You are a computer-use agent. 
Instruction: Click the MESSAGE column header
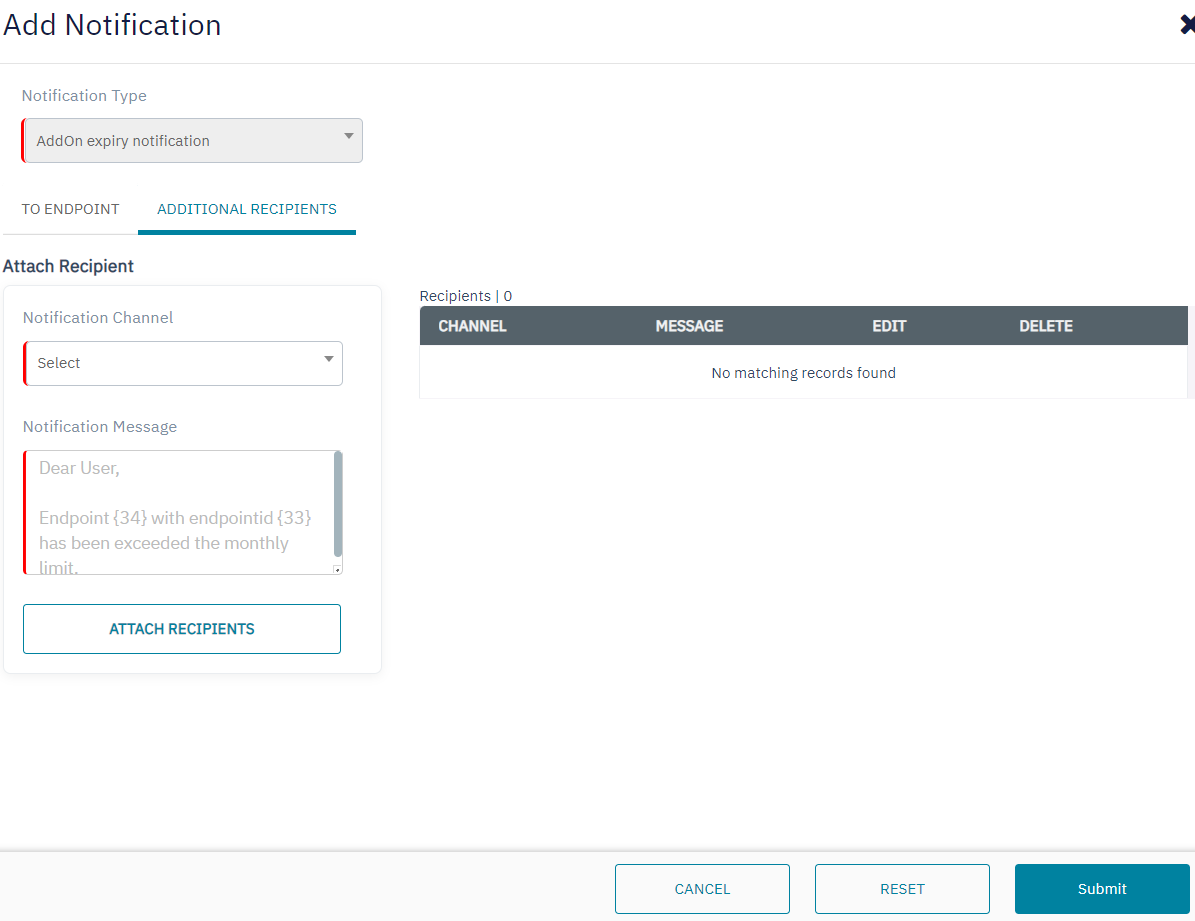(x=689, y=326)
